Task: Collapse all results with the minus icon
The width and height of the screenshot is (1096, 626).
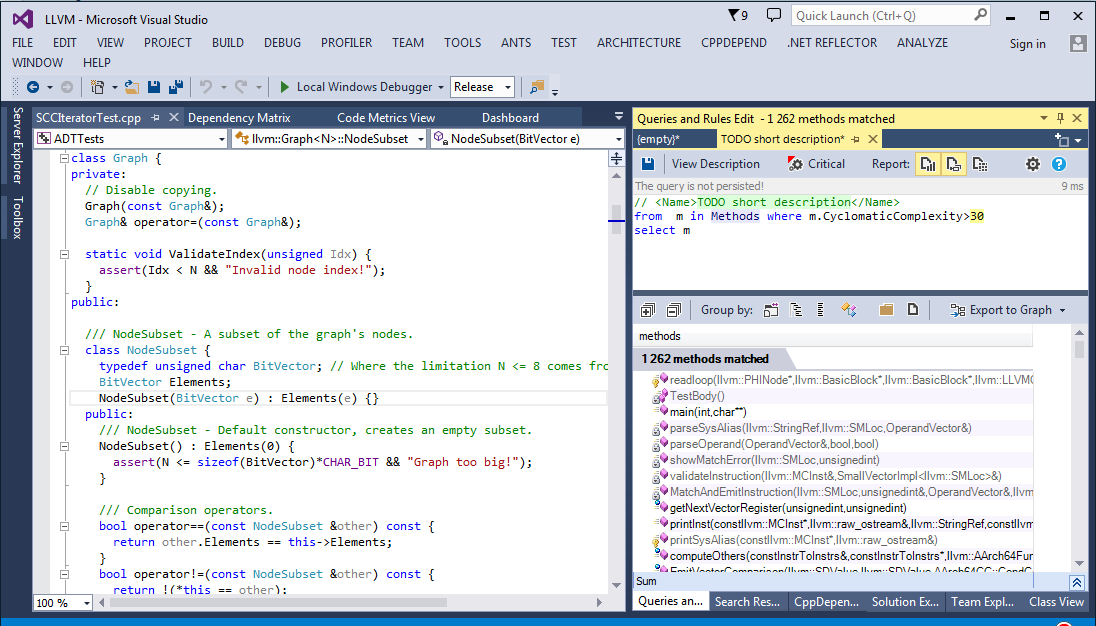Action: [674, 310]
